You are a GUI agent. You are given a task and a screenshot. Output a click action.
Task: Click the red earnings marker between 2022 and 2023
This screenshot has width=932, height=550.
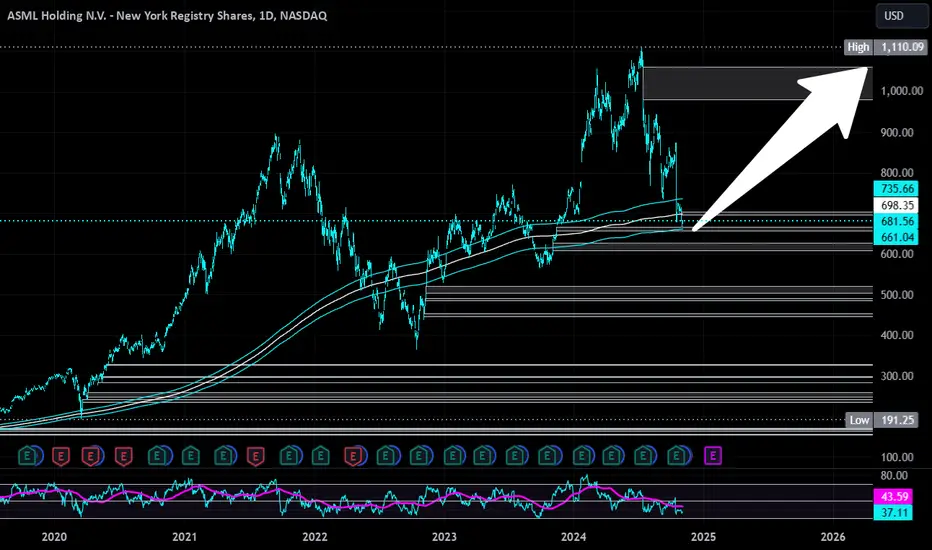click(x=353, y=456)
